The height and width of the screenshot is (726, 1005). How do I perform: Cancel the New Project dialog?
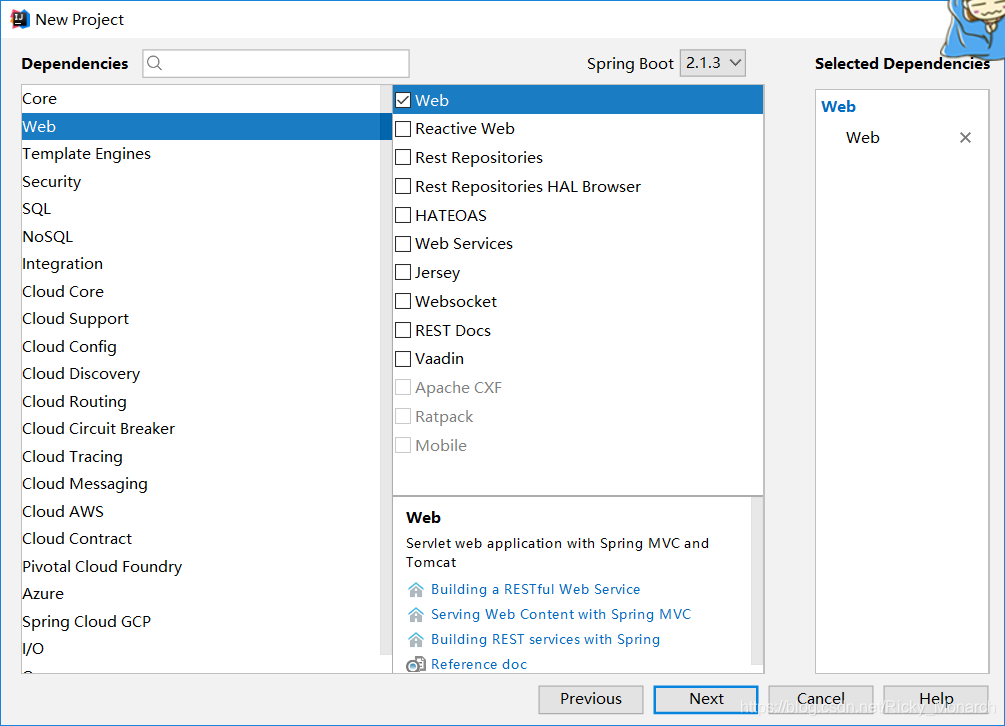pos(820,699)
